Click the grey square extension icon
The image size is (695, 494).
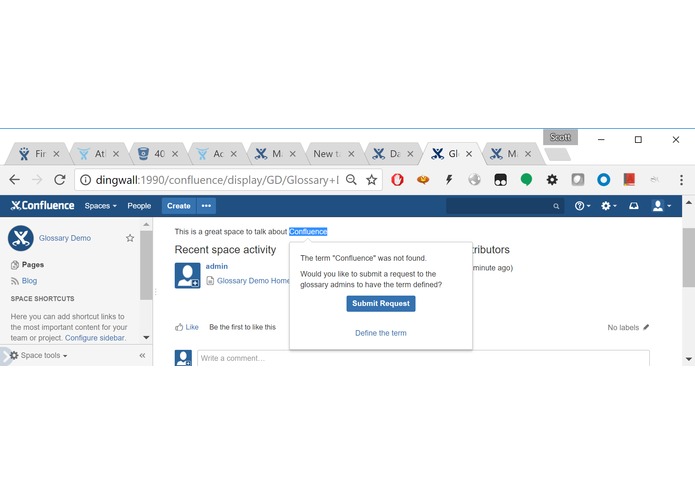(578, 179)
